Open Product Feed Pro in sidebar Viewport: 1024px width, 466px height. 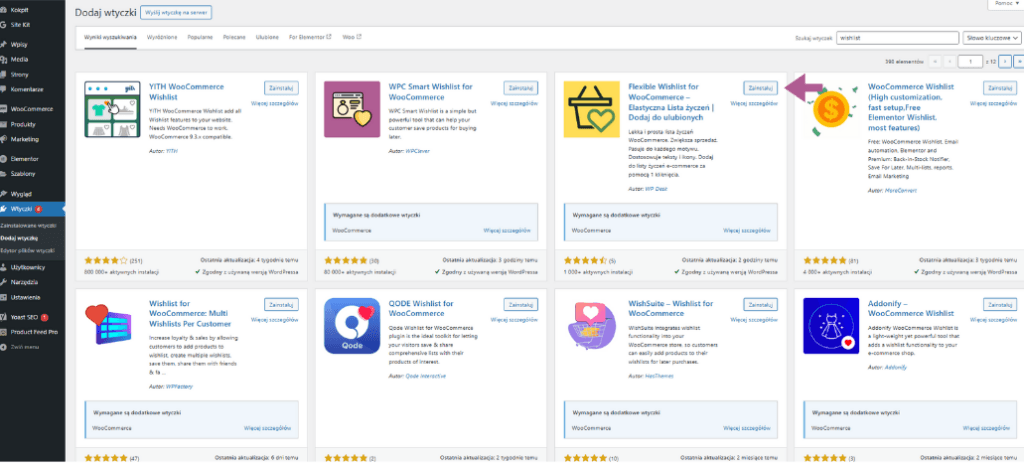click(33, 332)
